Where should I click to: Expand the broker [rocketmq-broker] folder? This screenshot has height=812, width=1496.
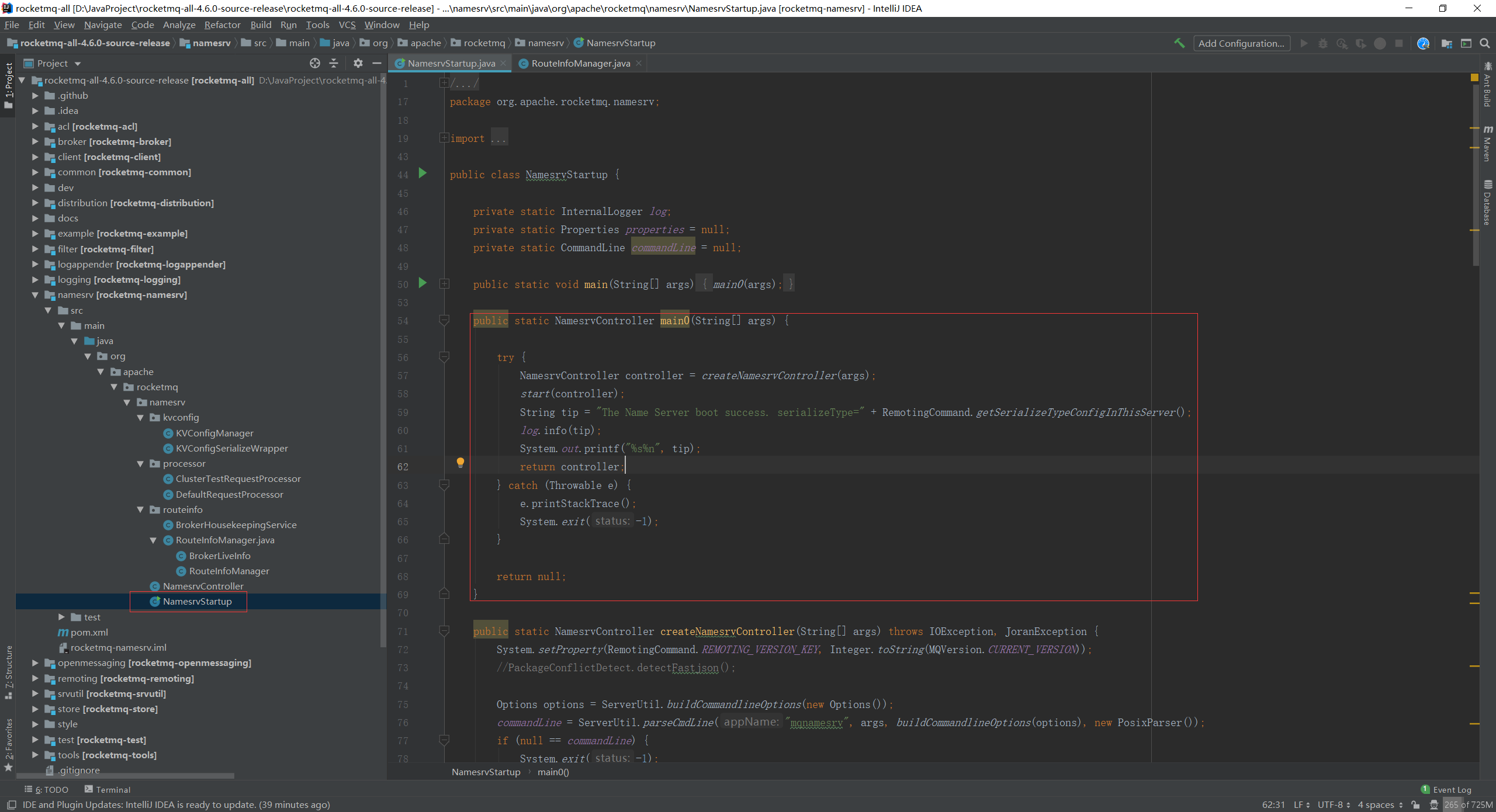35,141
